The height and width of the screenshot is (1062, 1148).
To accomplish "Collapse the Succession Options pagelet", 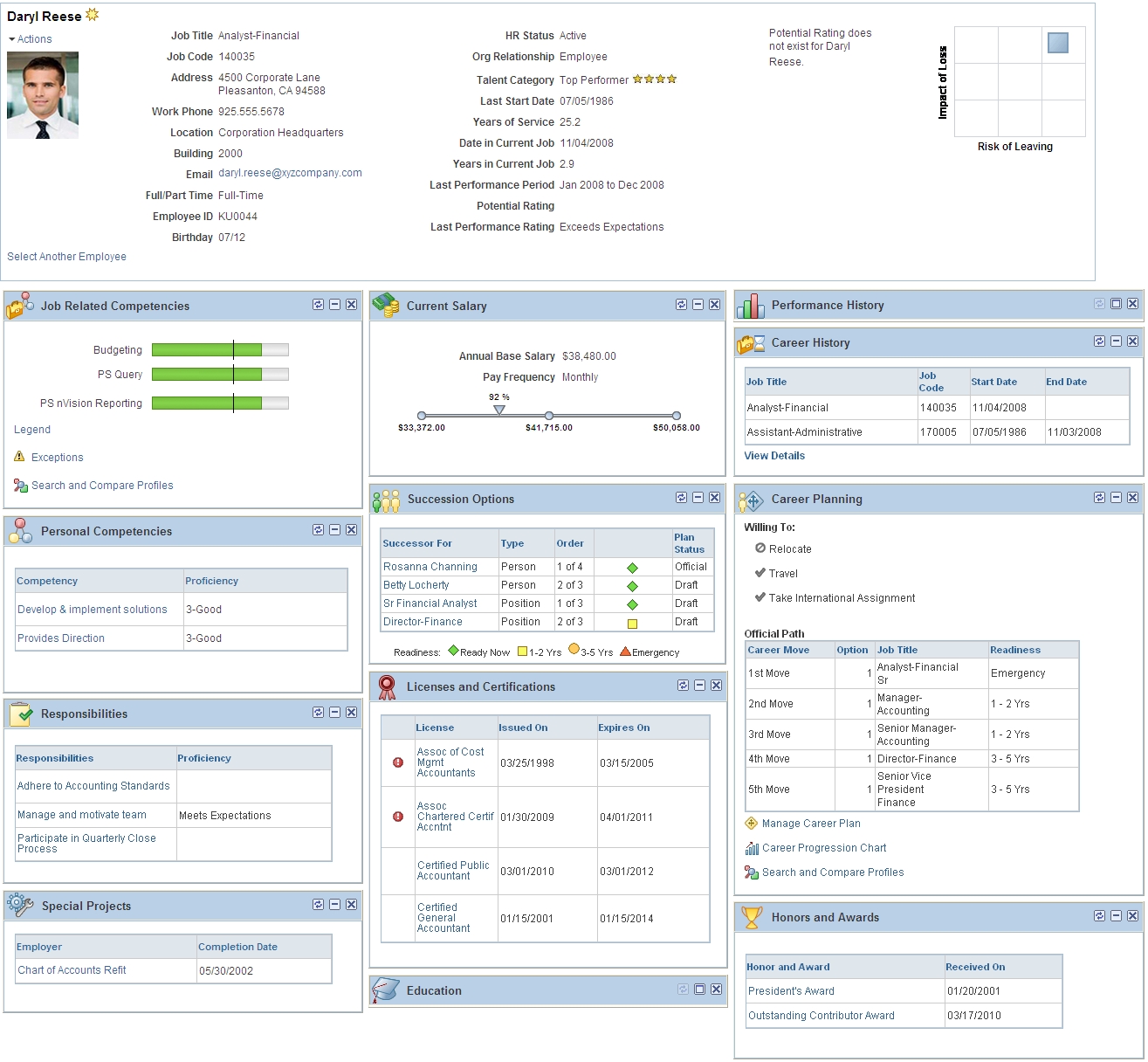I will pyautogui.click(x=698, y=497).
